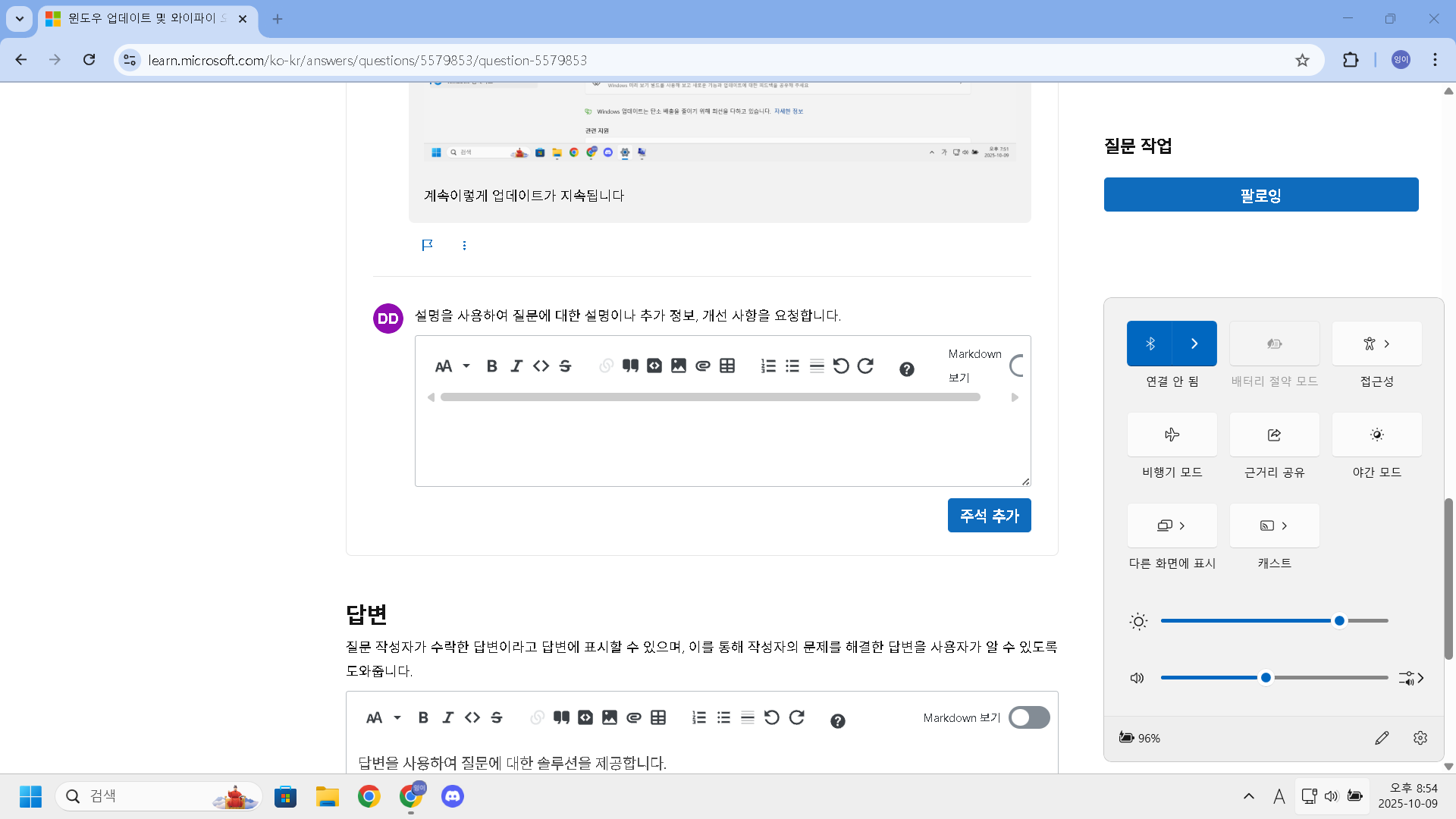The height and width of the screenshot is (819, 1456).
Task: Insert image in the answer editor
Action: pos(610,717)
